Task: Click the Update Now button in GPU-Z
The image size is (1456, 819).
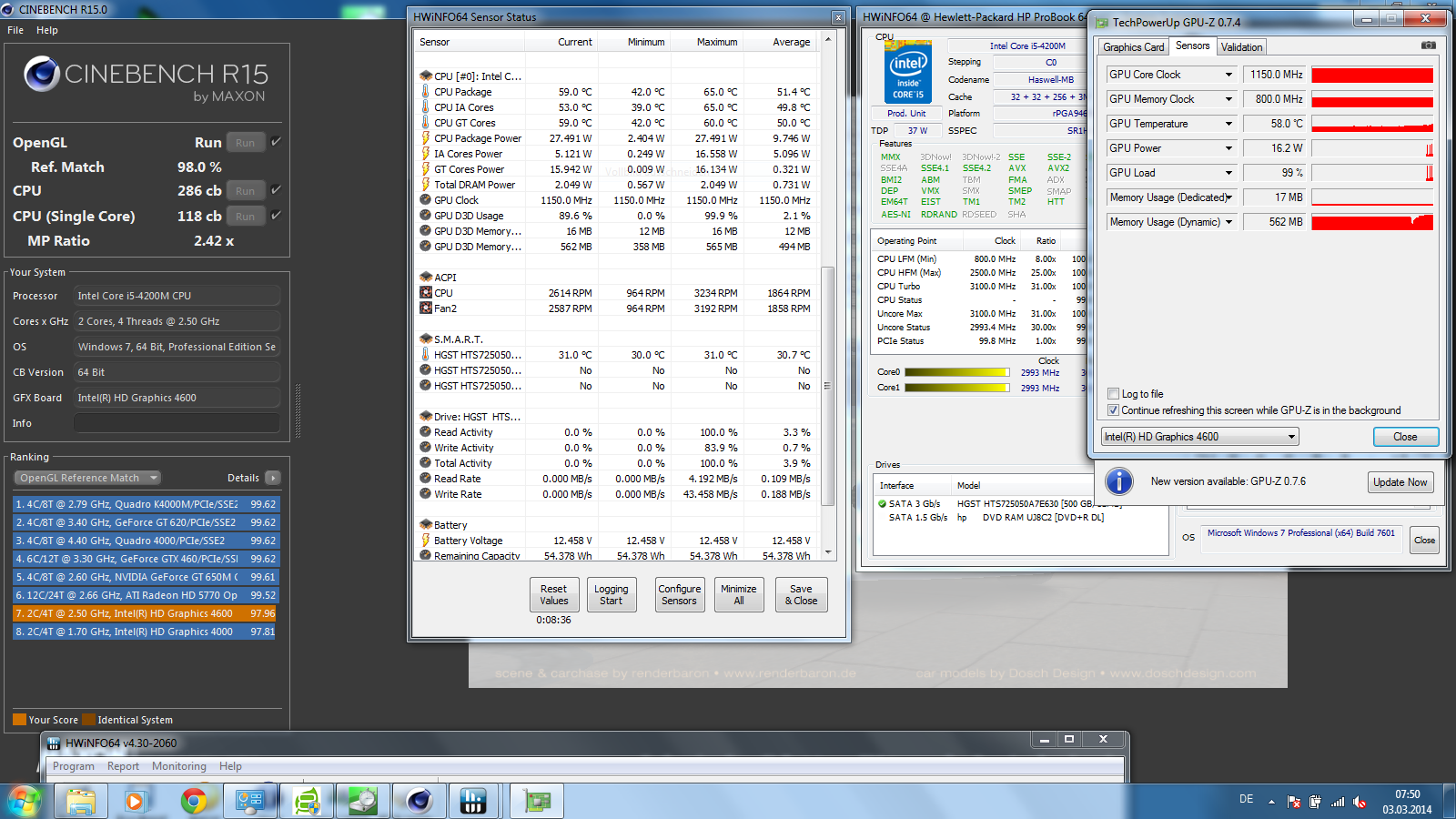Action: pyautogui.click(x=1400, y=482)
